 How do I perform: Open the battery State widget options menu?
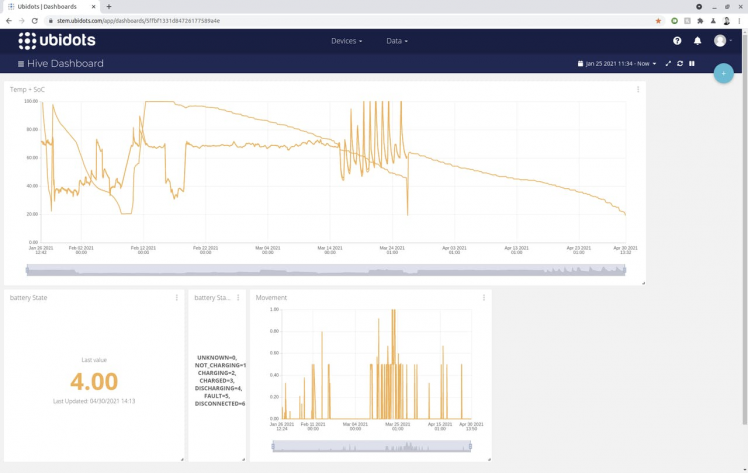(x=177, y=298)
